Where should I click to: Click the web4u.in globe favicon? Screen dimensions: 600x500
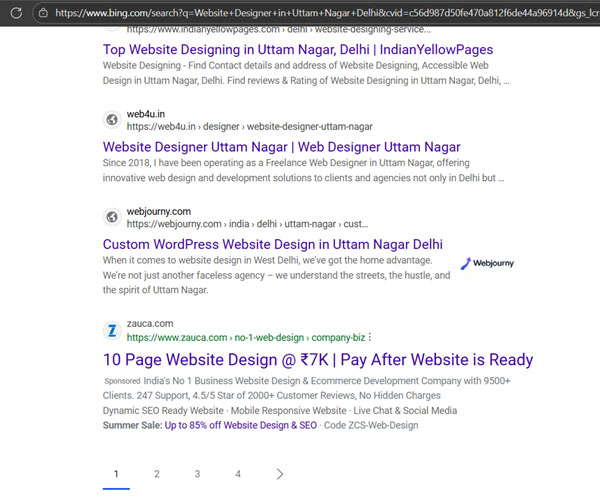(113, 121)
